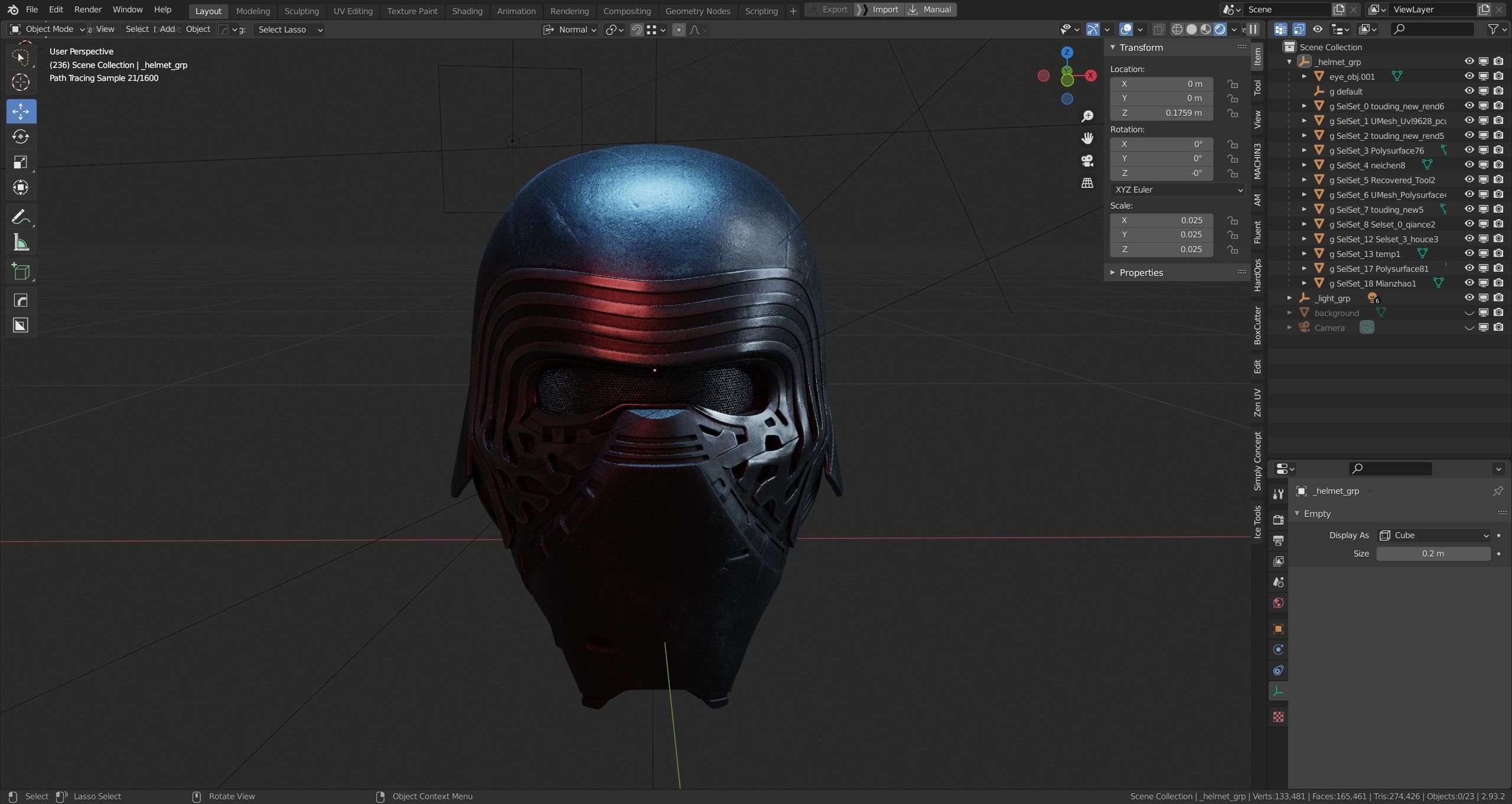
Task: Click Location Z value field
Action: coord(1161,113)
